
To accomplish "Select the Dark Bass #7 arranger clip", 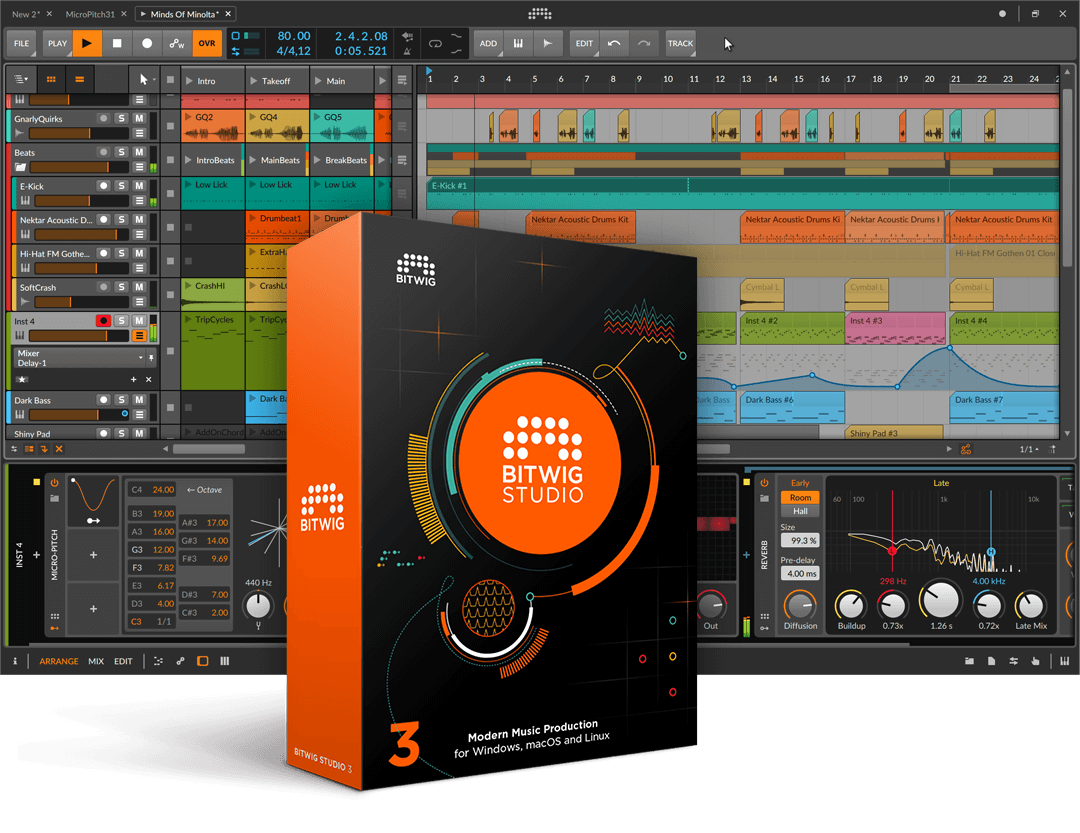I will tap(1004, 407).
